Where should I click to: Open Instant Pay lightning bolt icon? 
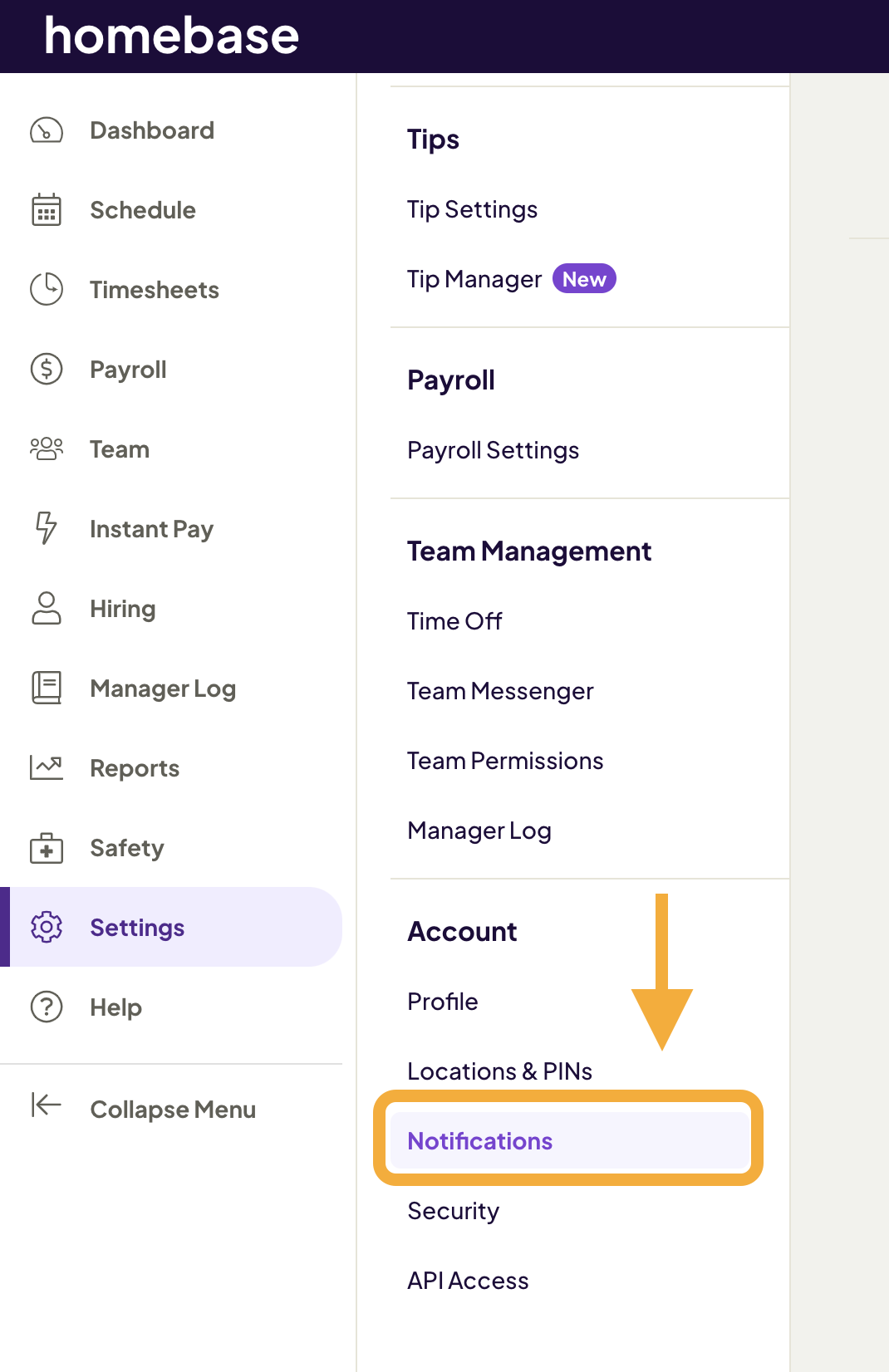pyautogui.click(x=47, y=529)
